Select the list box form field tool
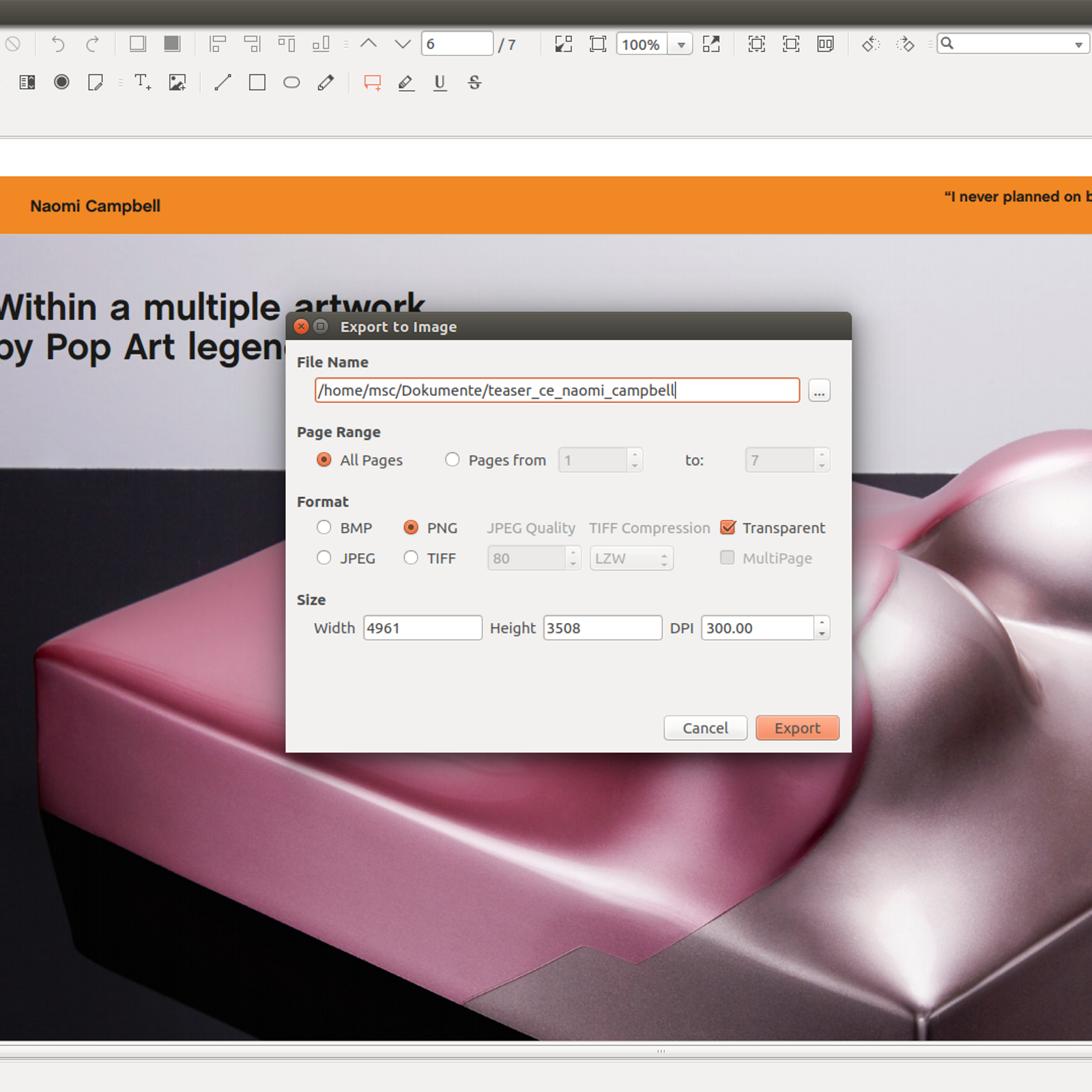This screenshot has width=1092, height=1092. [27, 83]
